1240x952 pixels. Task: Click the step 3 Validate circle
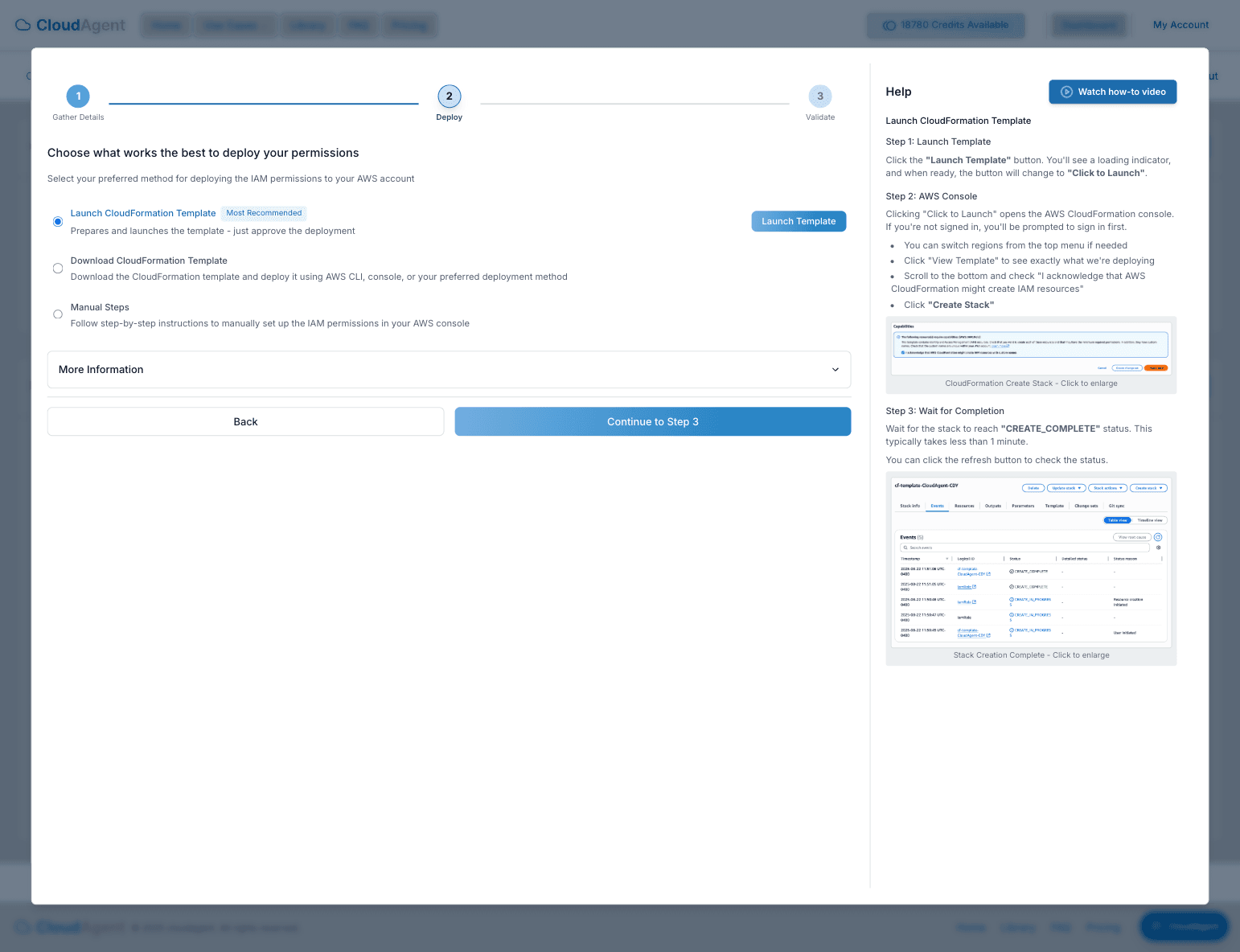tap(819, 96)
